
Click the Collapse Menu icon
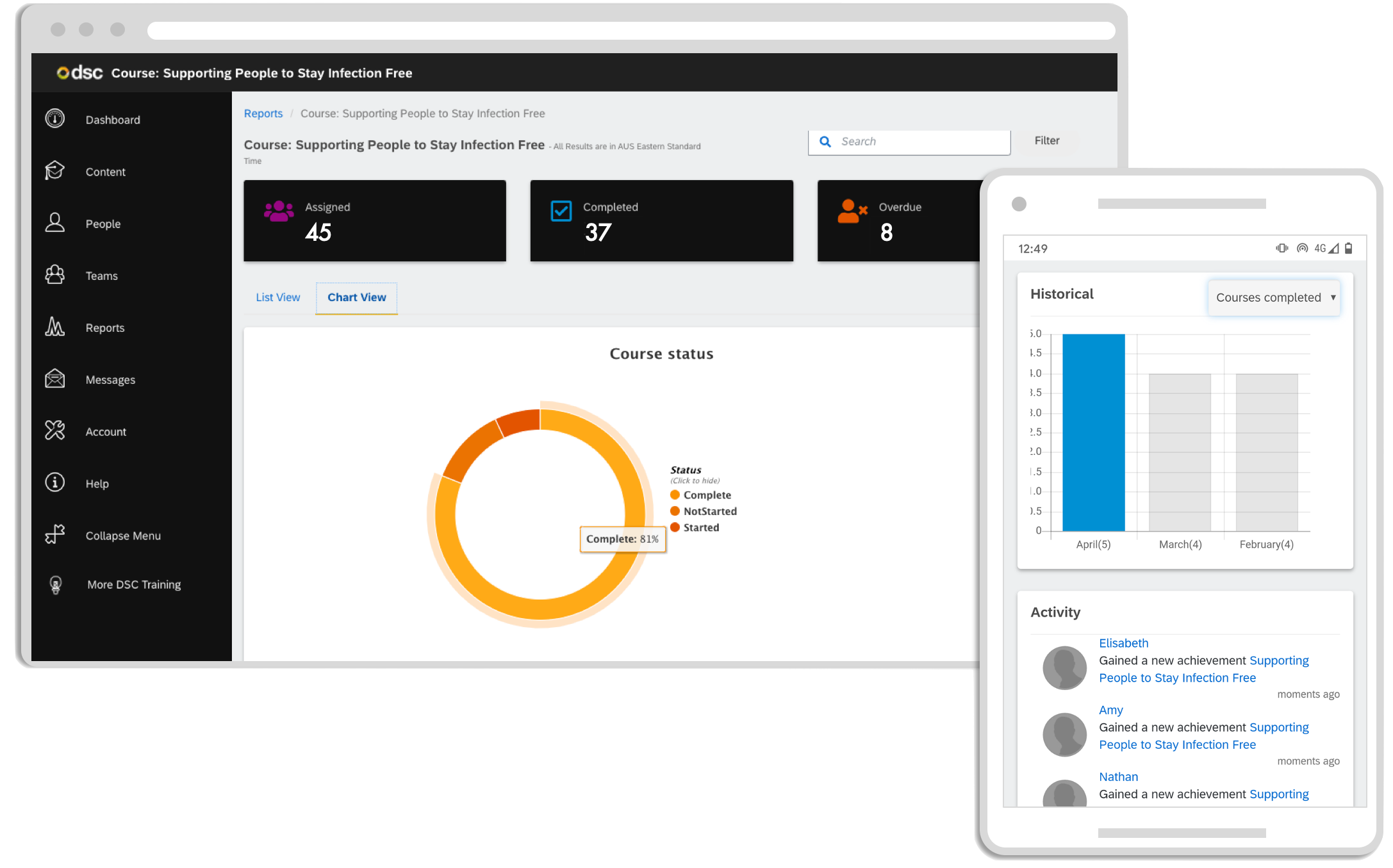tap(55, 535)
